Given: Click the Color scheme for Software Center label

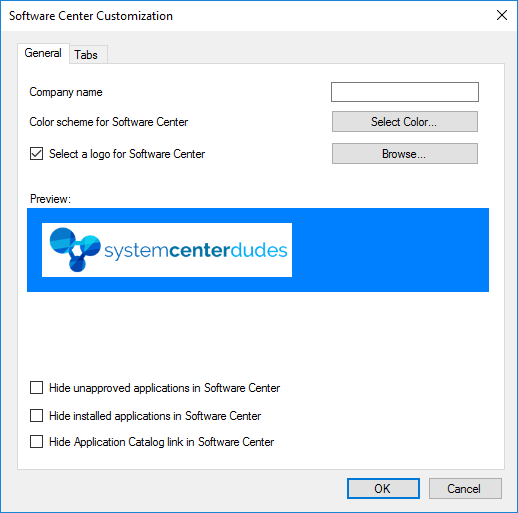Looking at the screenshot, I should [109, 122].
